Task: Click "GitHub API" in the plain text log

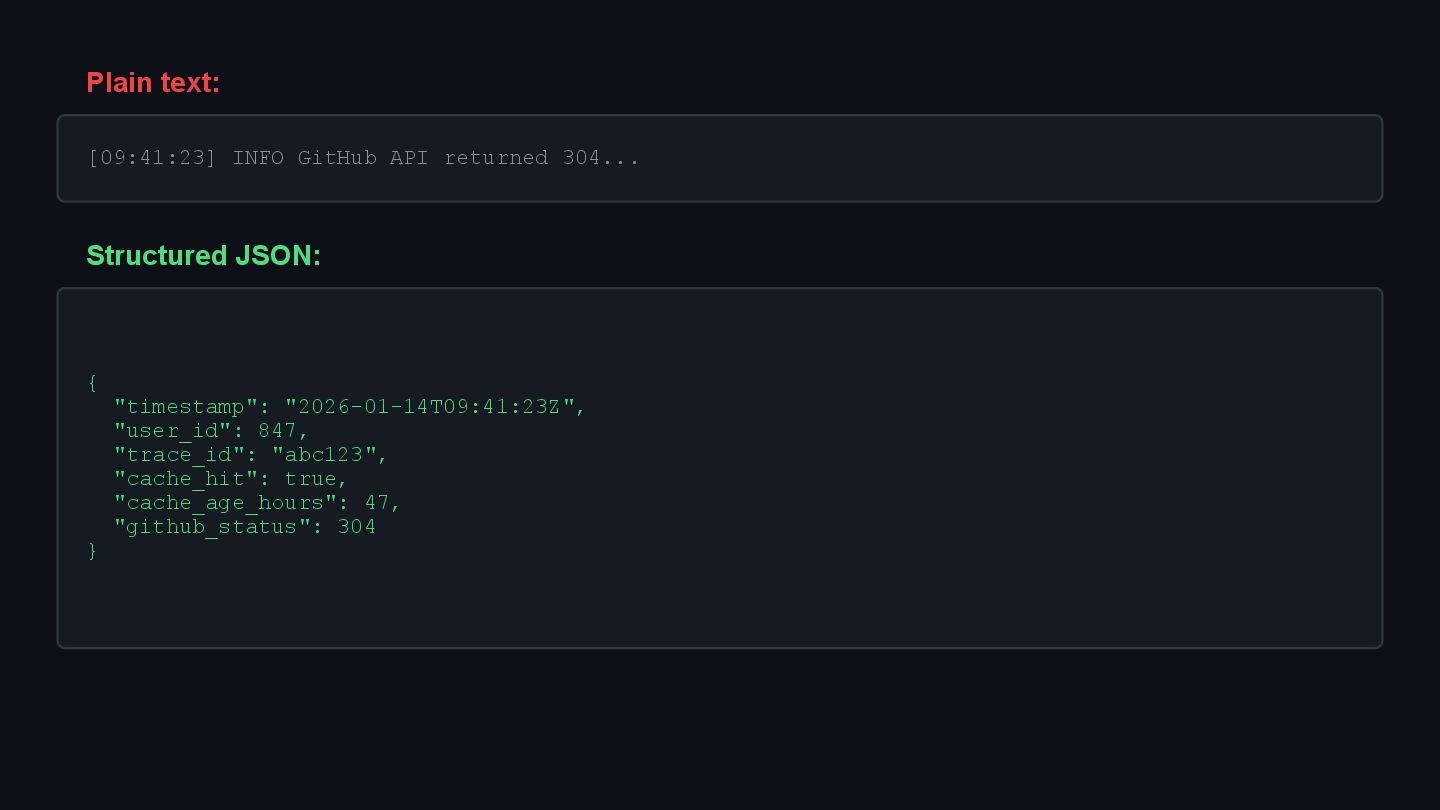Action: pyautogui.click(x=363, y=158)
